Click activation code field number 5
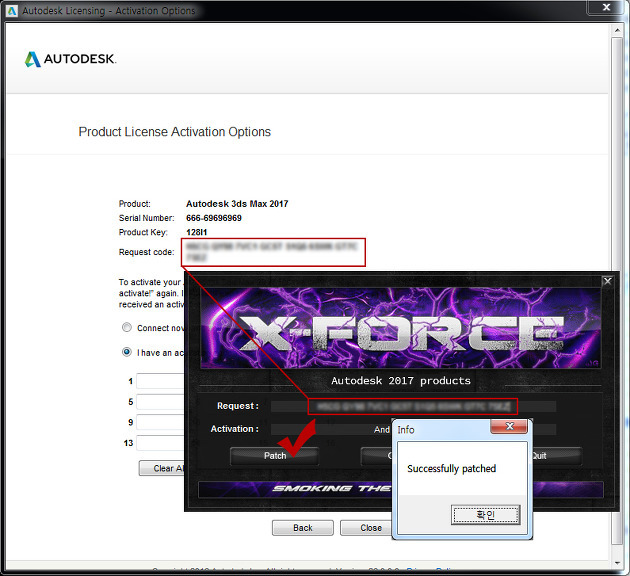The height and width of the screenshot is (576, 630). [160, 402]
